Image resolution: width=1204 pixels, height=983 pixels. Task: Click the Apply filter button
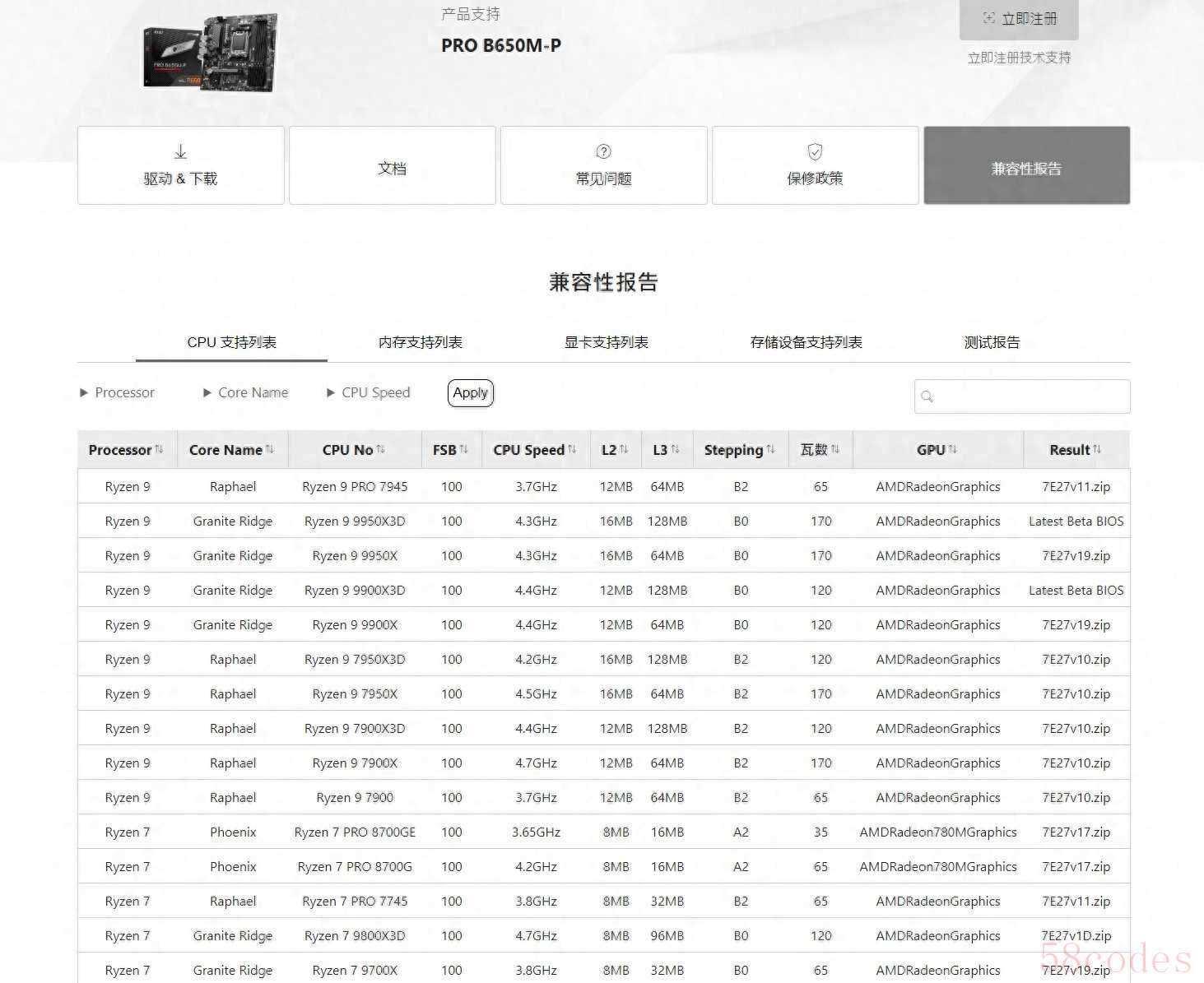471,393
